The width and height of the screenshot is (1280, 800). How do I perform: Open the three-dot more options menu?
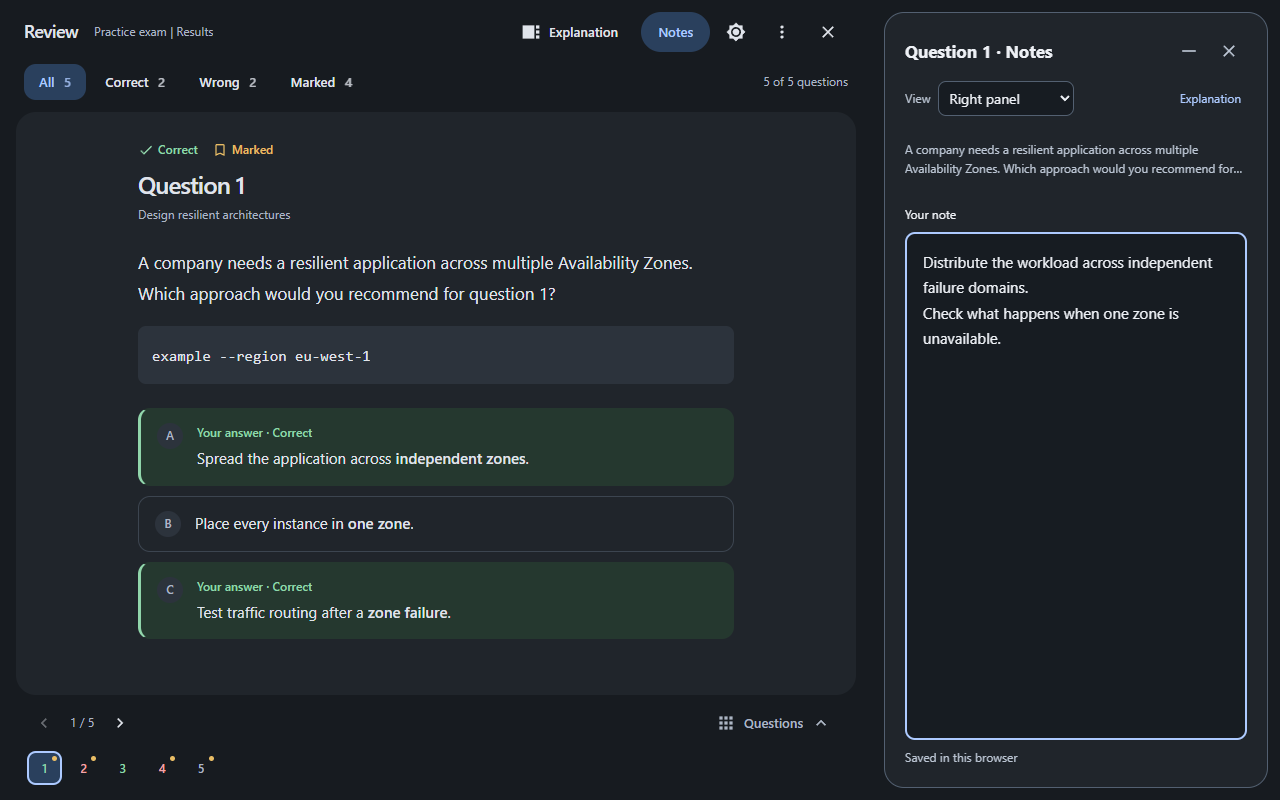click(782, 32)
